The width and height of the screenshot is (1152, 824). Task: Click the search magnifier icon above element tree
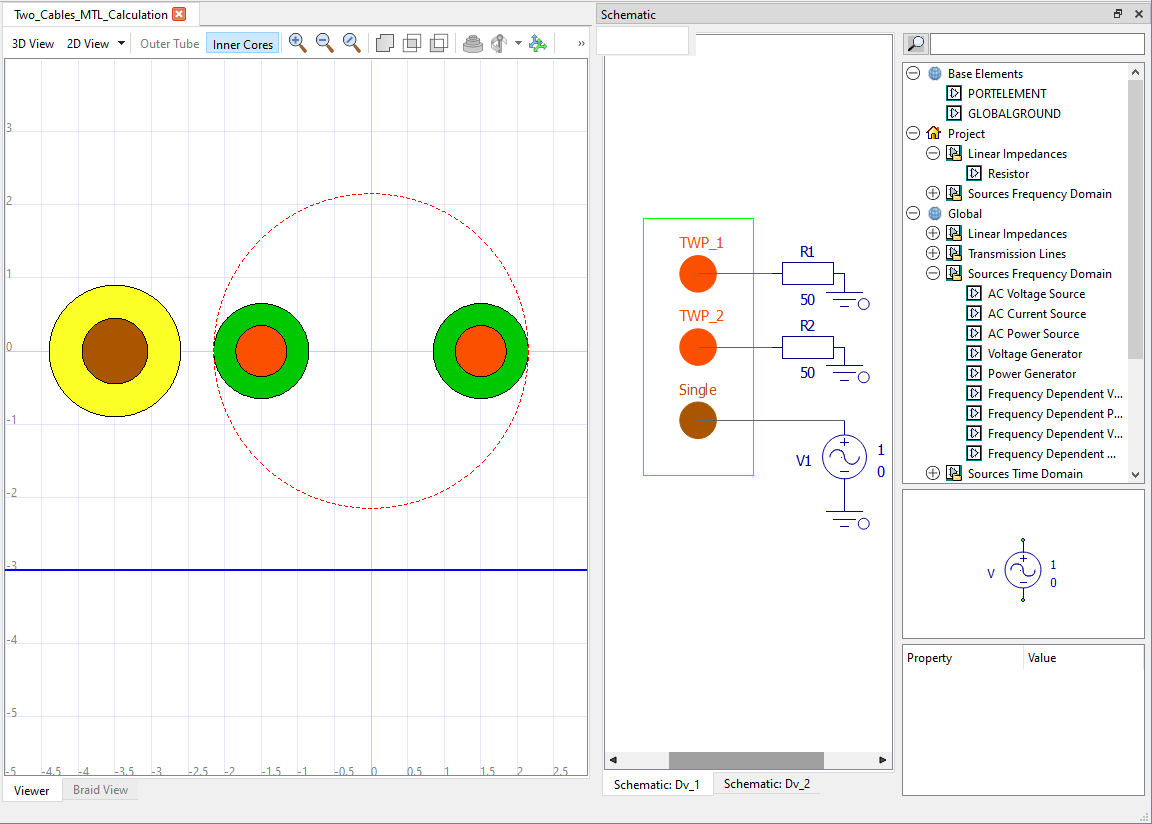pyautogui.click(x=915, y=44)
